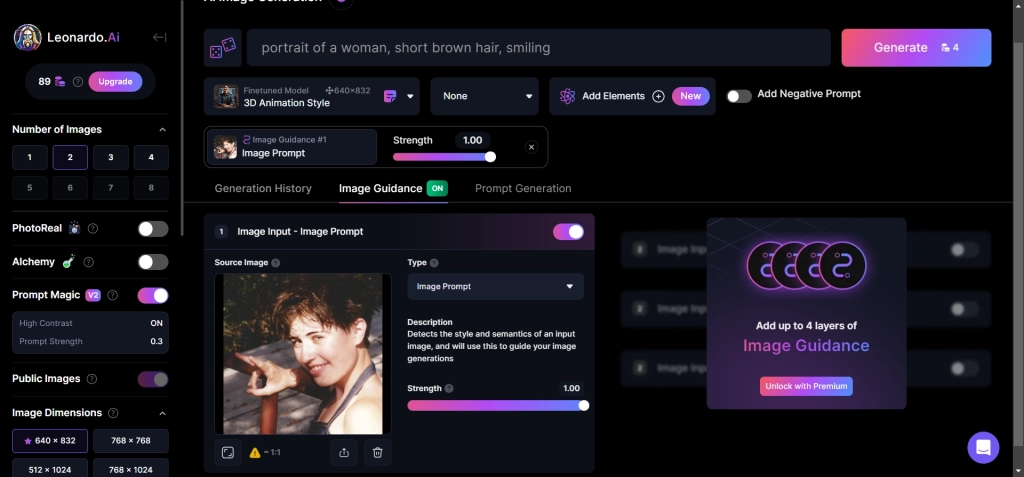Click Source Image help question icon

(276, 263)
